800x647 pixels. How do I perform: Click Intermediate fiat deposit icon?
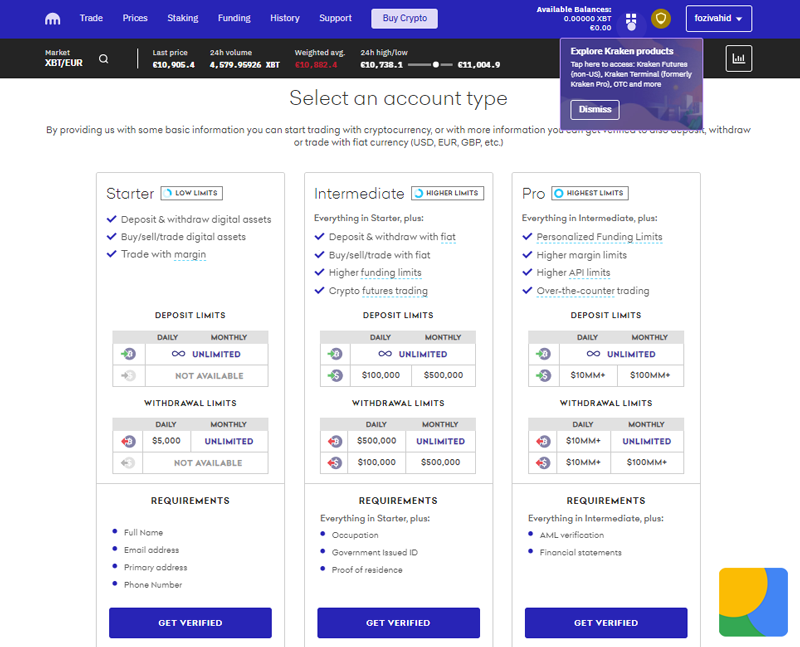tap(335, 376)
